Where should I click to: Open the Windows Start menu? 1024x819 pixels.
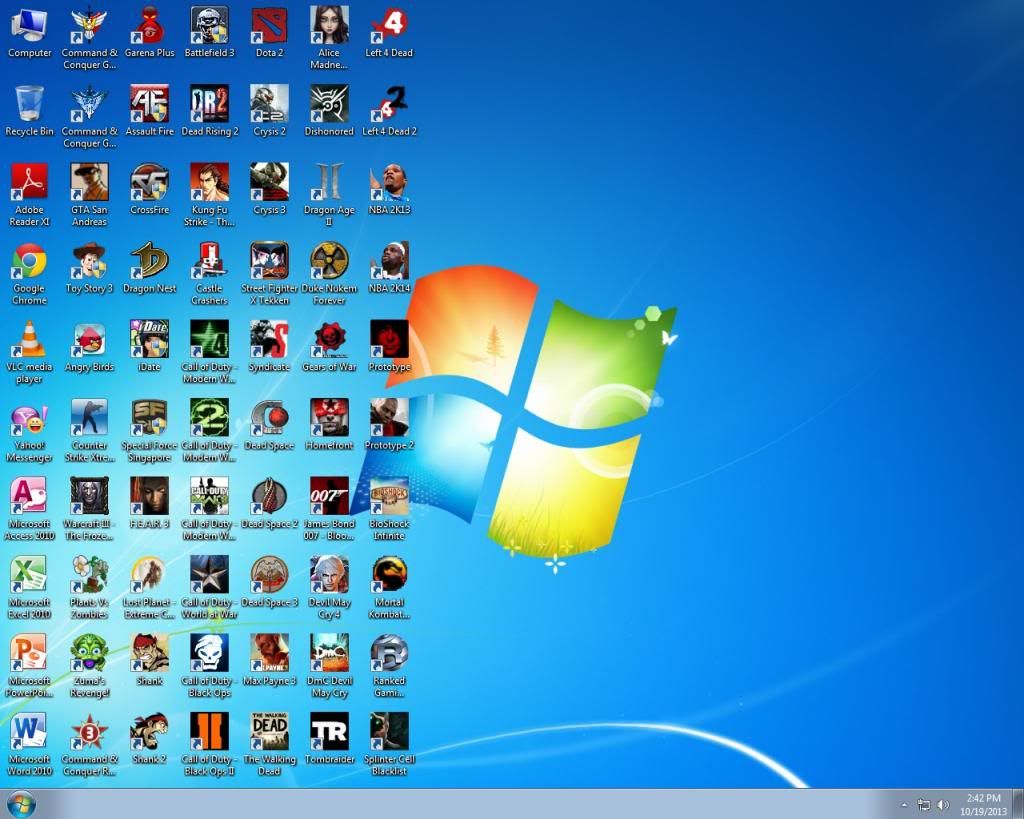21,804
